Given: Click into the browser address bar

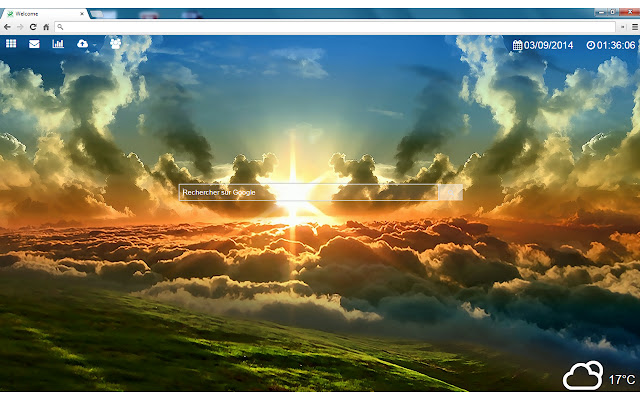Looking at the screenshot, I should tap(335, 27).
